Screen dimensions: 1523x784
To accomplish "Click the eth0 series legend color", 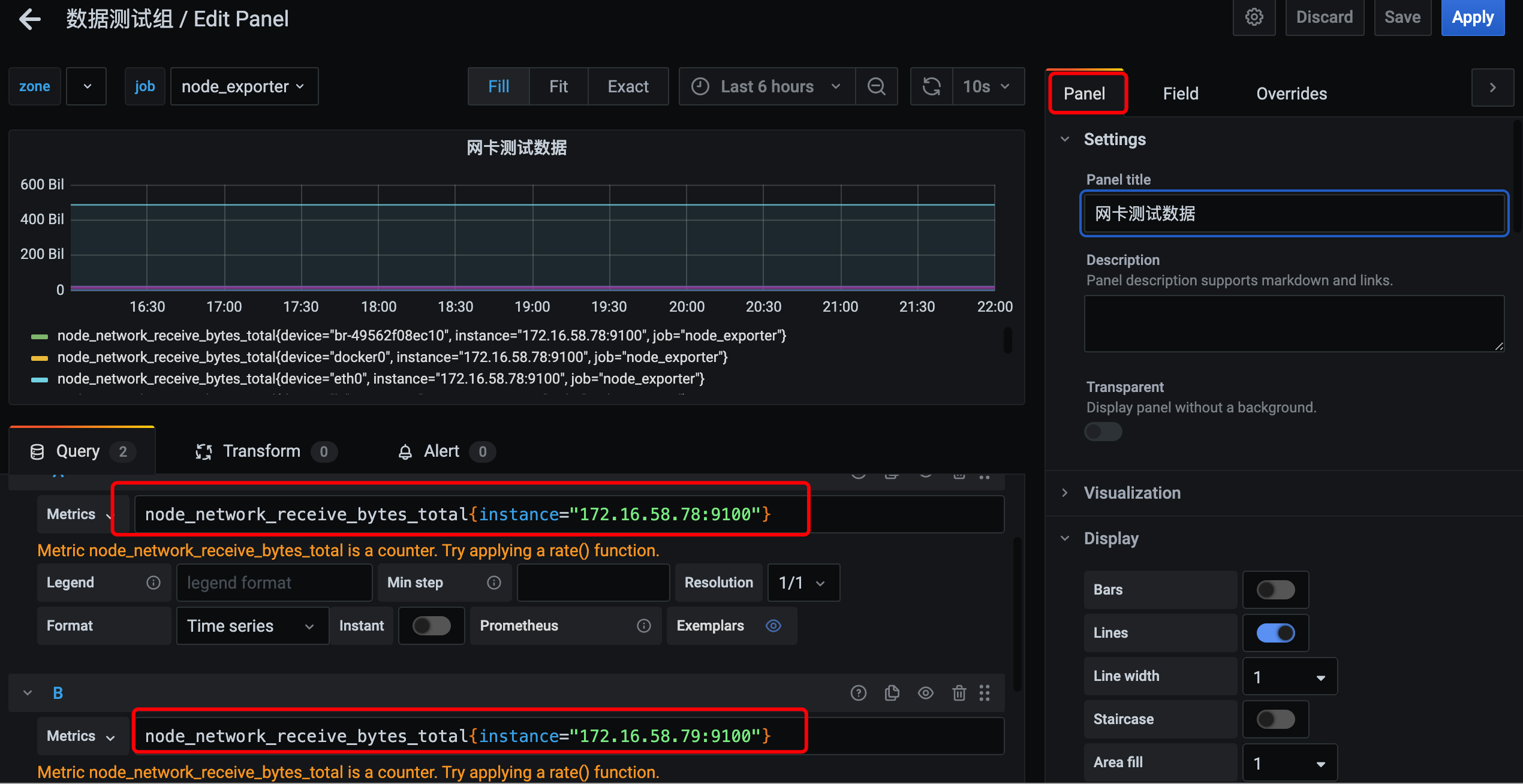I will coord(40,379).
